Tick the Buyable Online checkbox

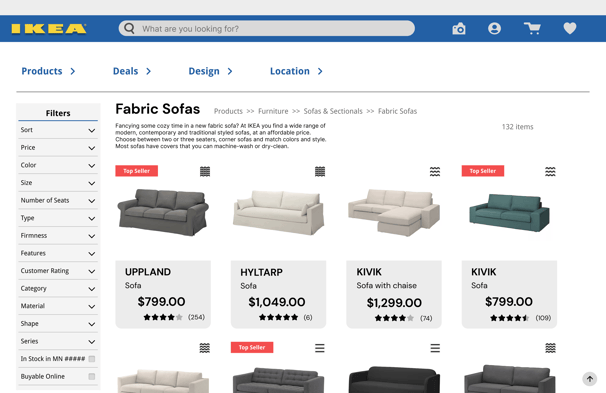coord(92,376)
